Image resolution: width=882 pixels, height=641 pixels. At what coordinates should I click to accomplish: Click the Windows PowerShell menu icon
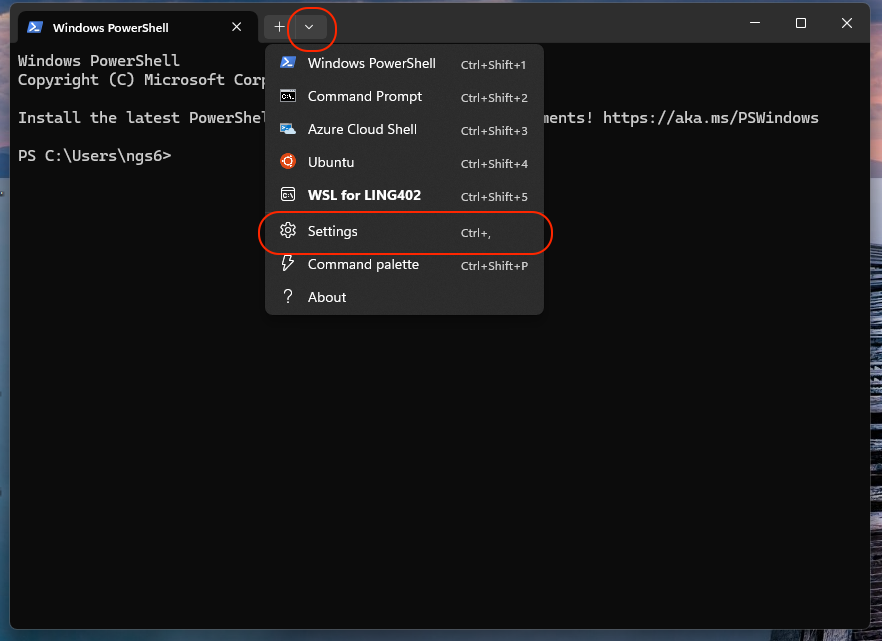[x=288, y=62]
